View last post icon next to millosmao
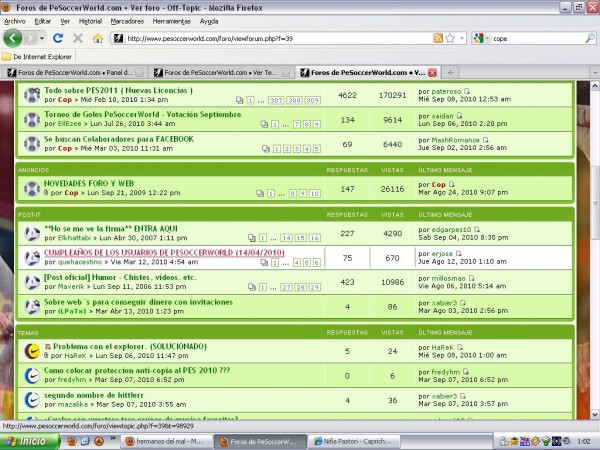The height and width of the screenshot is (450, 600). 471,278
